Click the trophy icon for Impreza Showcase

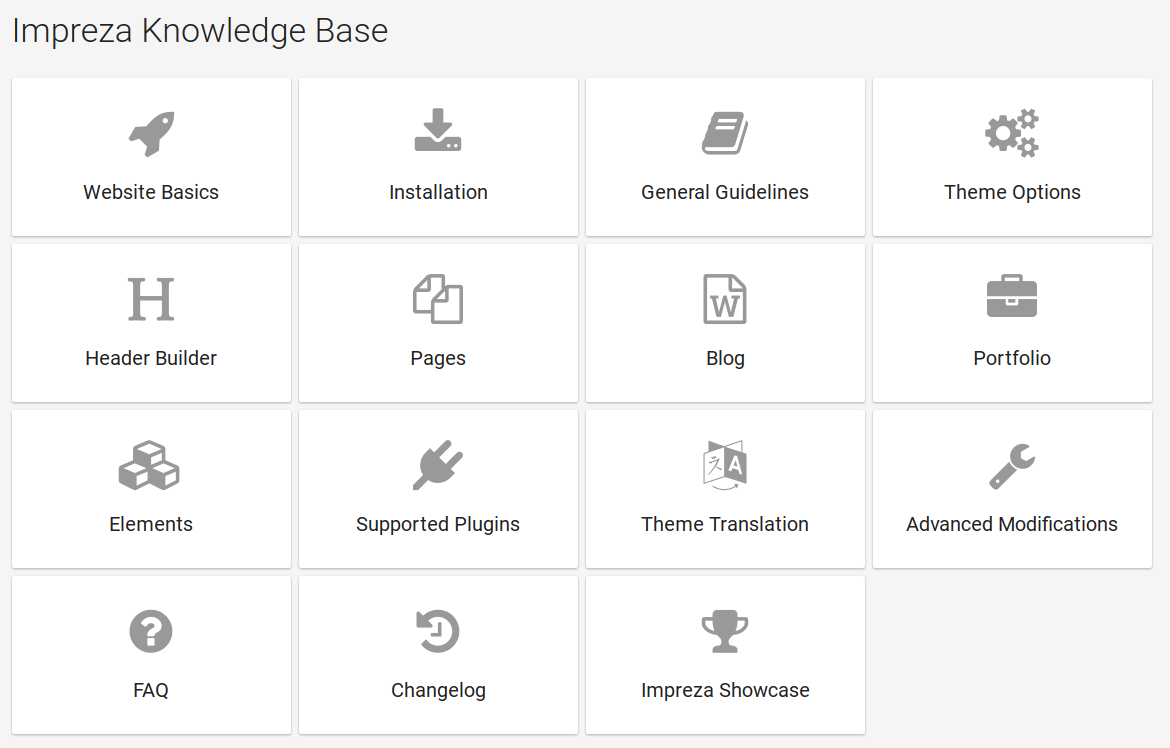tap(725, 632)
